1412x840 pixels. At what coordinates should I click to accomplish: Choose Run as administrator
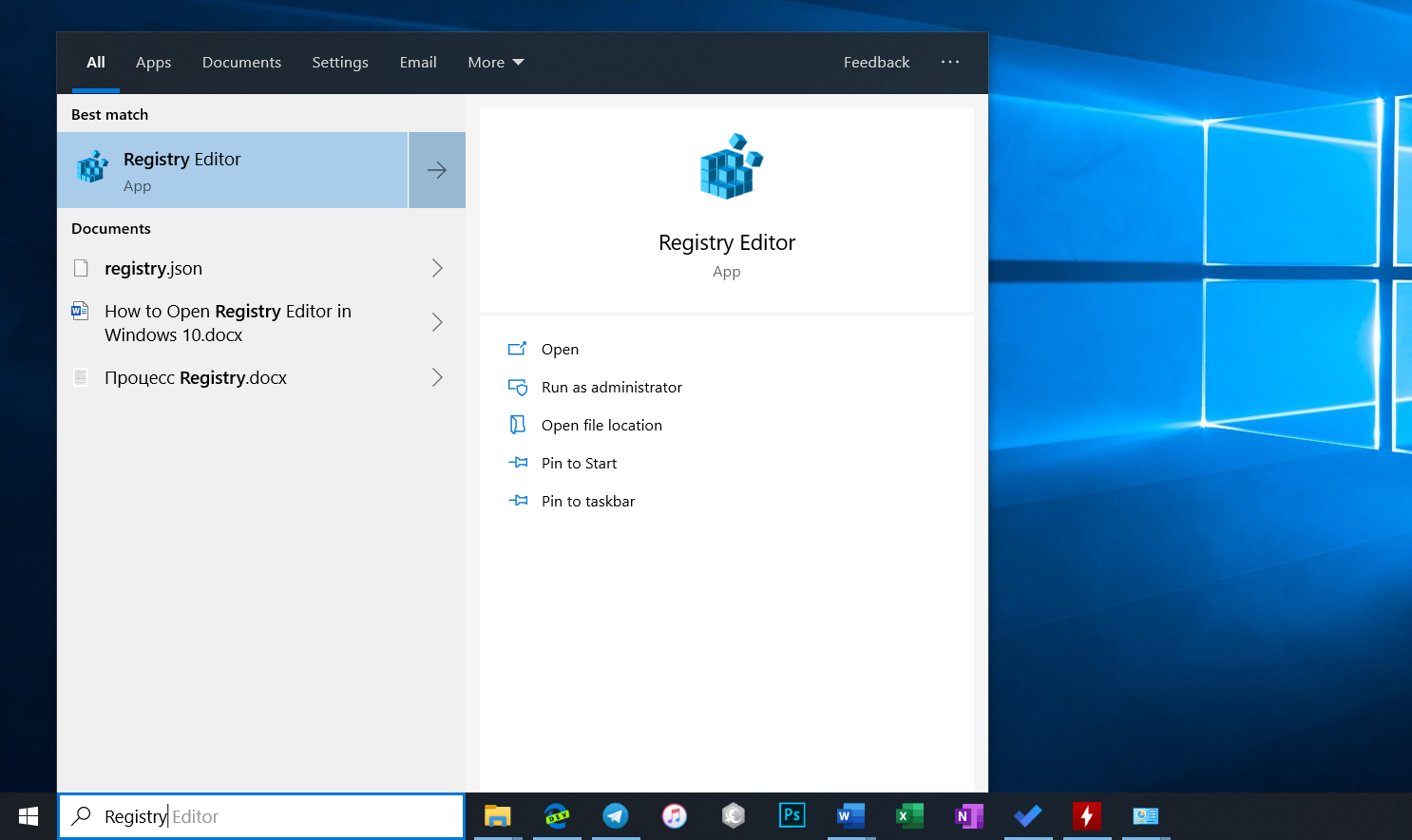click(x=612, y=387)
